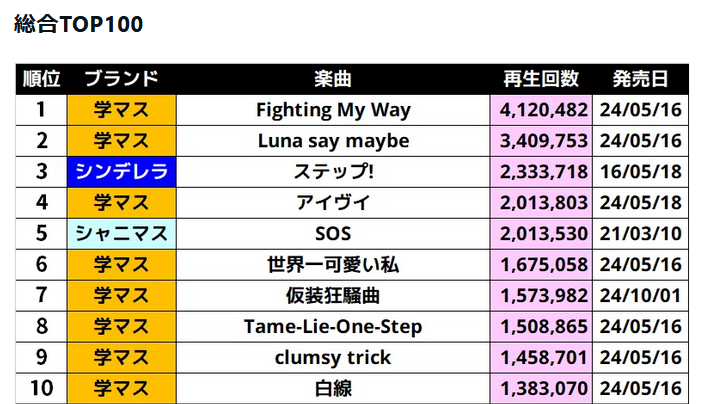The image size is (710, 404).
Task: Select the SOS song title
Action: 333,234
